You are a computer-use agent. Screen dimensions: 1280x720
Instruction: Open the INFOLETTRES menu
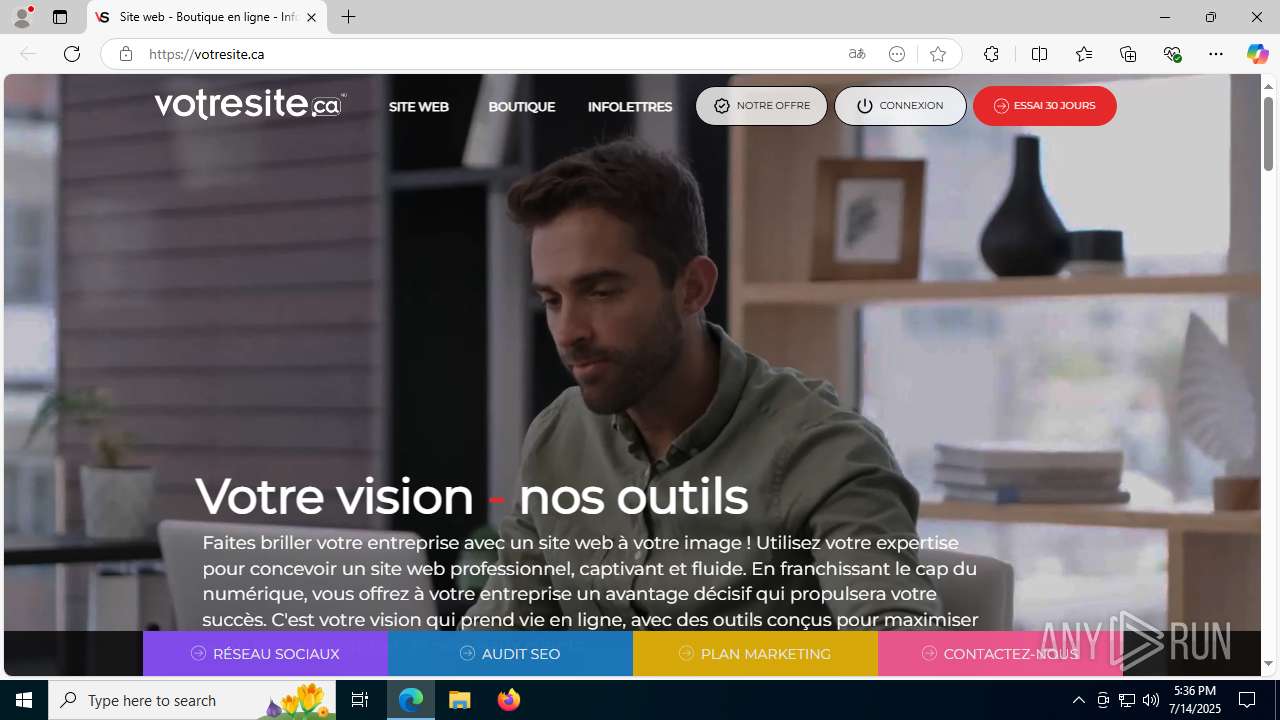[x=630, y=106]
